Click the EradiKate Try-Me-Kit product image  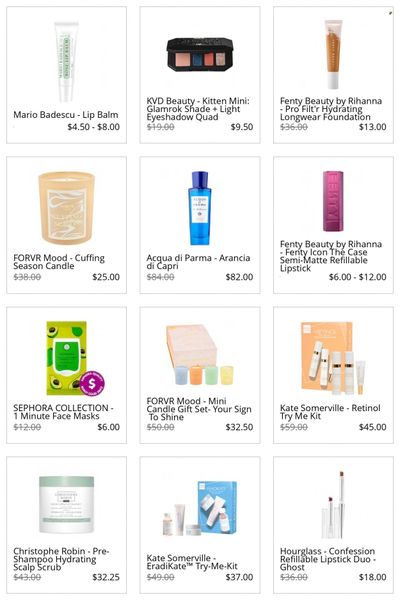(x=199, y=508)
